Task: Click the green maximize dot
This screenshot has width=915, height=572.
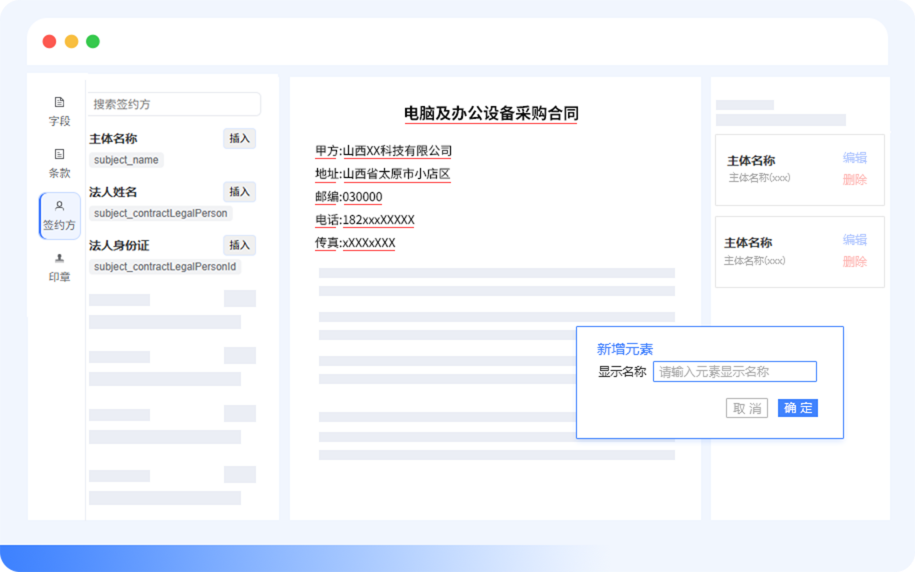Action: [x=93, y=41]
